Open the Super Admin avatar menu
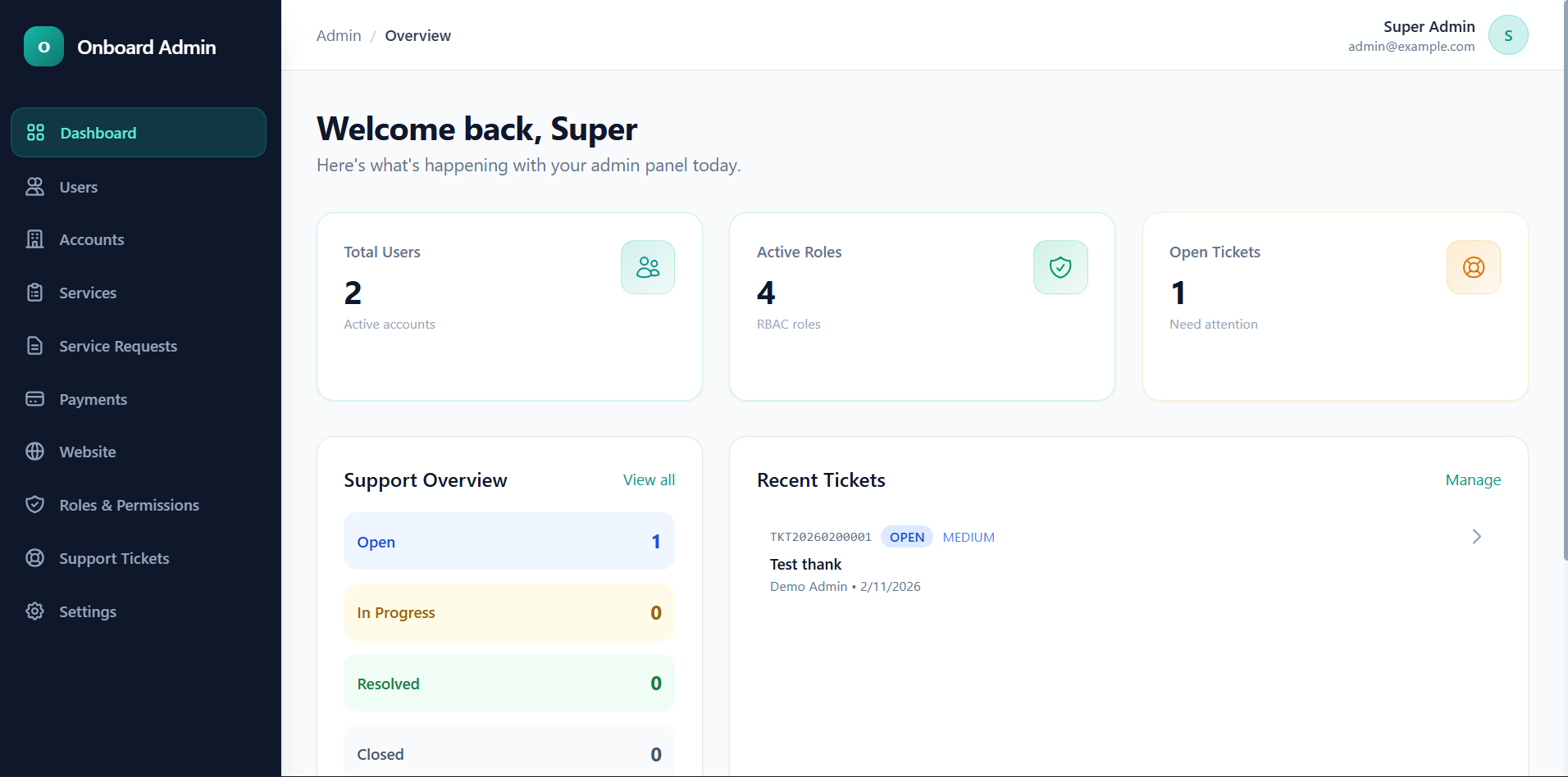 1507,35
